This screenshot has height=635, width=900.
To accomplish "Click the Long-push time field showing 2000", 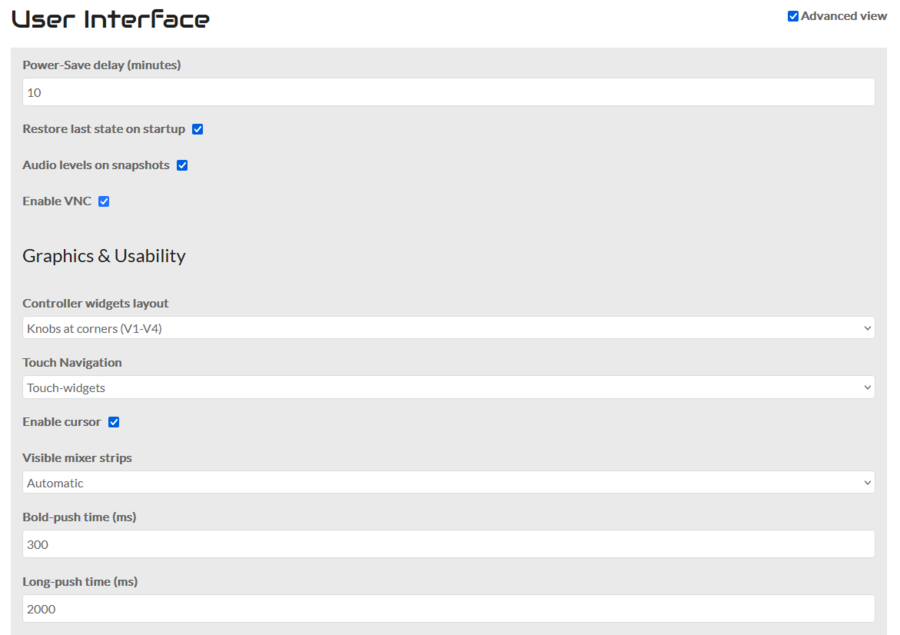I will point(448,609).
